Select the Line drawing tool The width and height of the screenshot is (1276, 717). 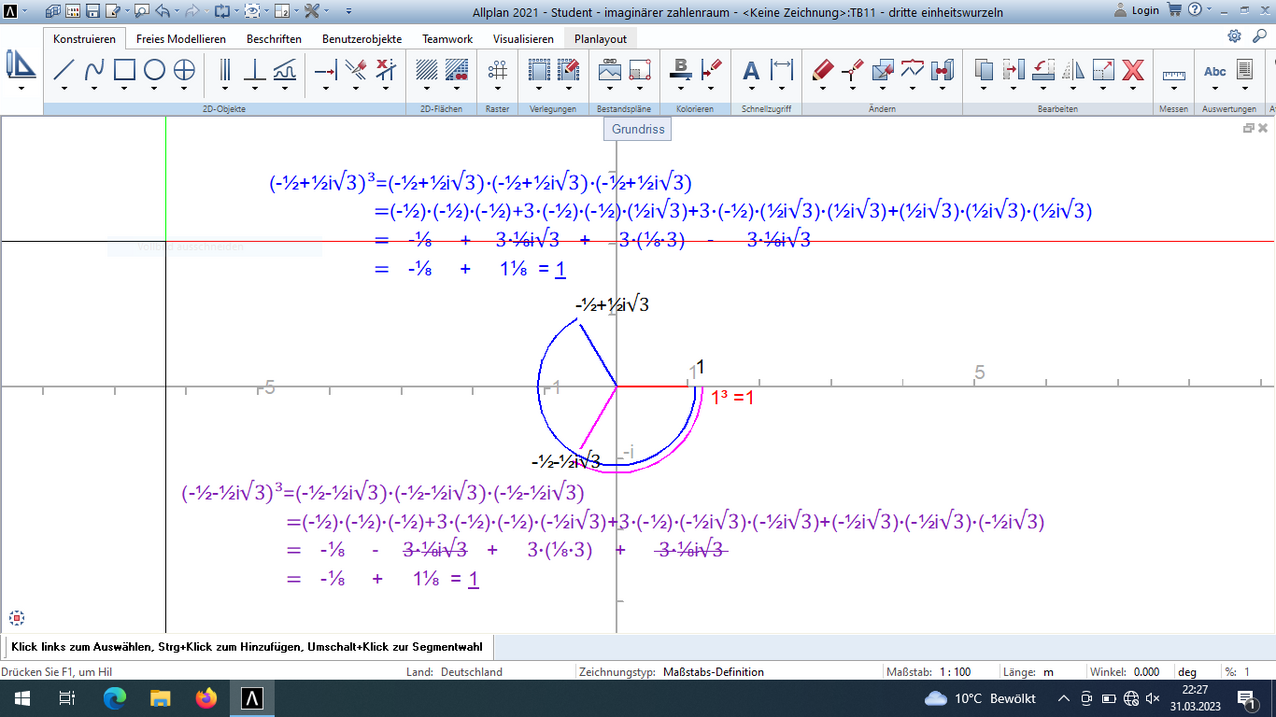[x=64, y=70]
